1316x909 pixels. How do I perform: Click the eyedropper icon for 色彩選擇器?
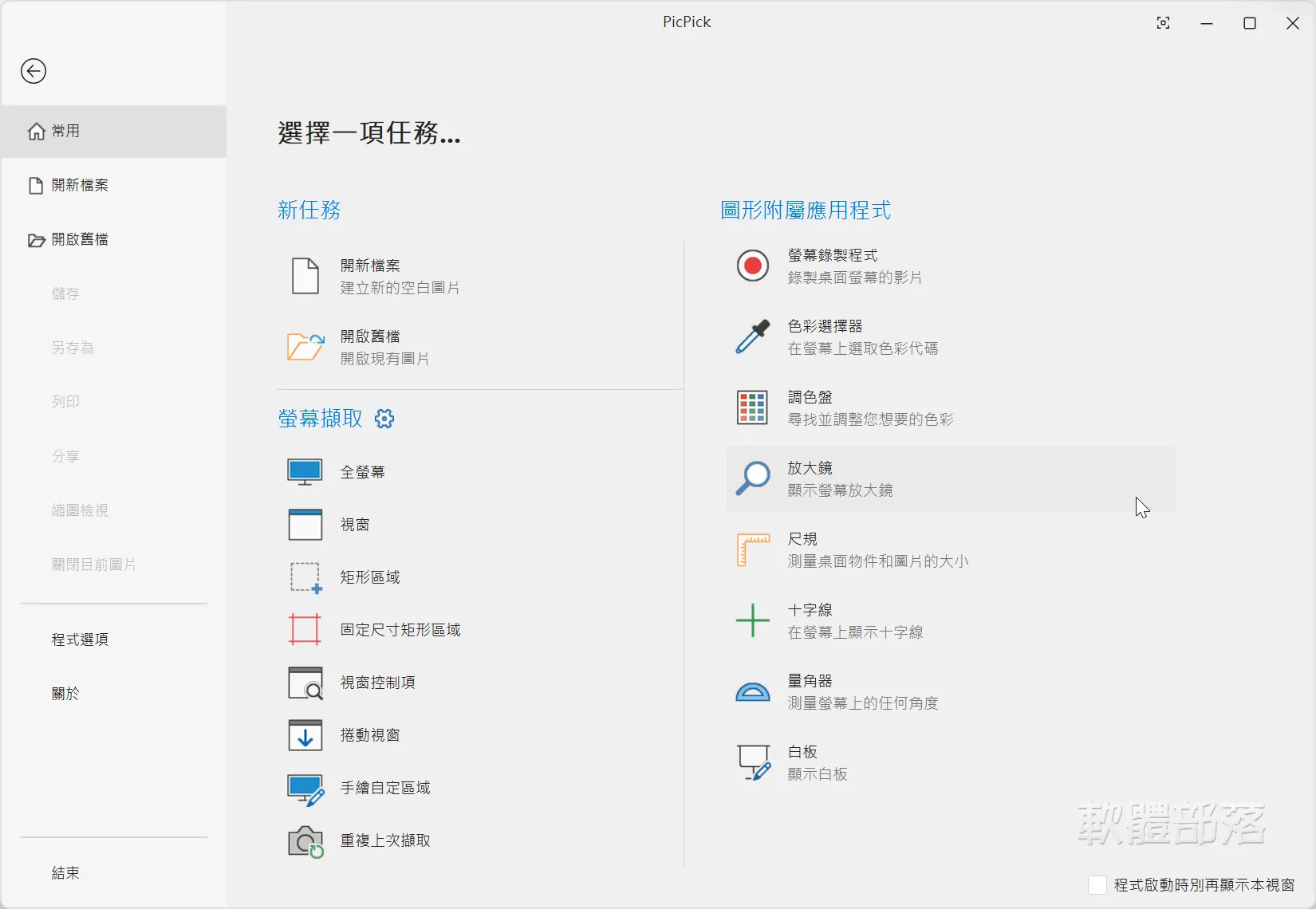752,336
